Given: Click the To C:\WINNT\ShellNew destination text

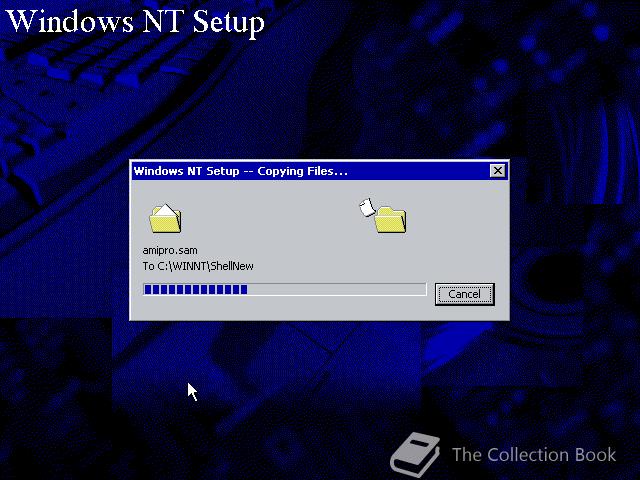Looking at the screenshot, I should [x=198, y=266].
